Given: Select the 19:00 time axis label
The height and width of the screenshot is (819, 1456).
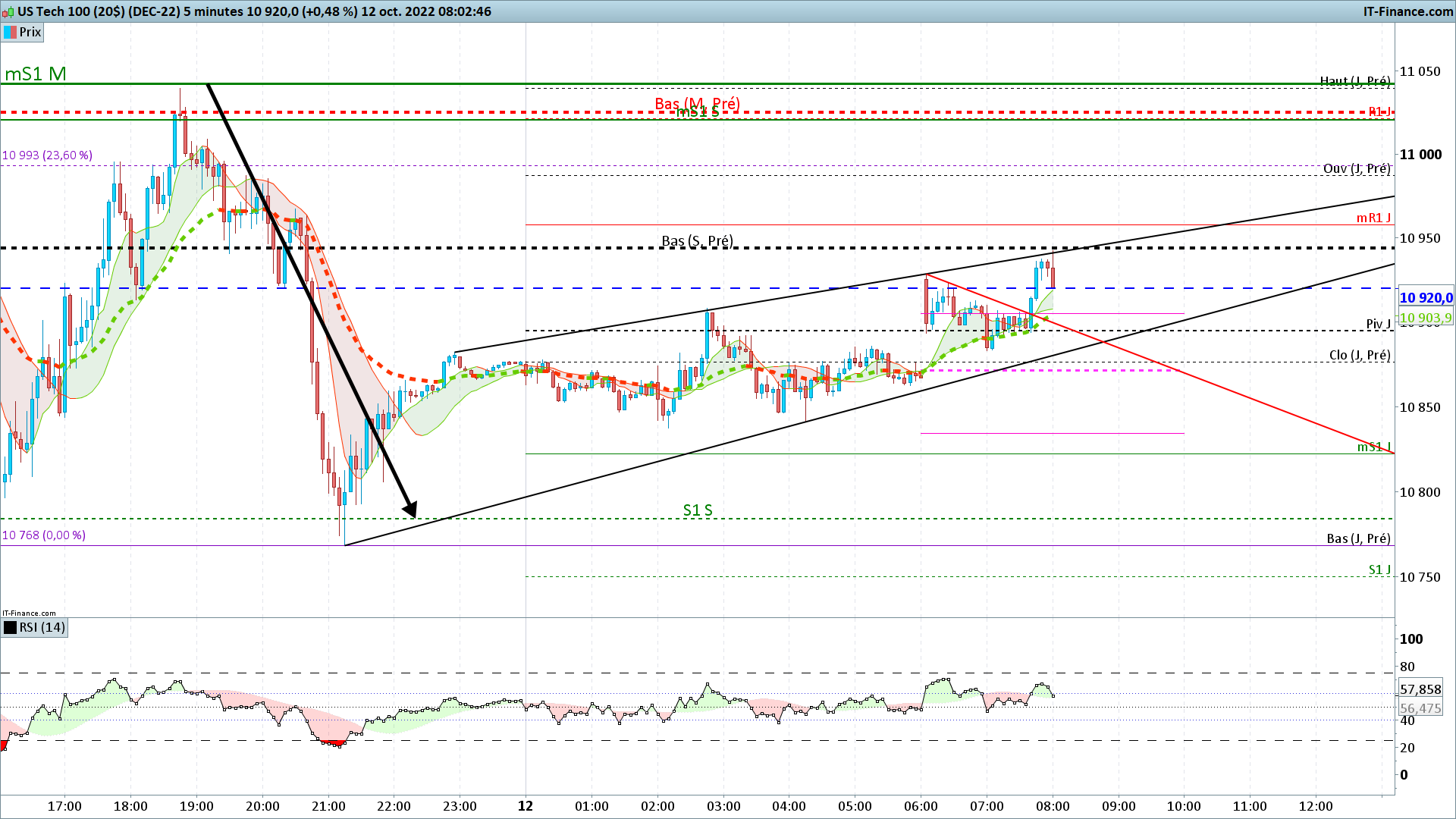Looking at the screenshot, I should 196,806.
